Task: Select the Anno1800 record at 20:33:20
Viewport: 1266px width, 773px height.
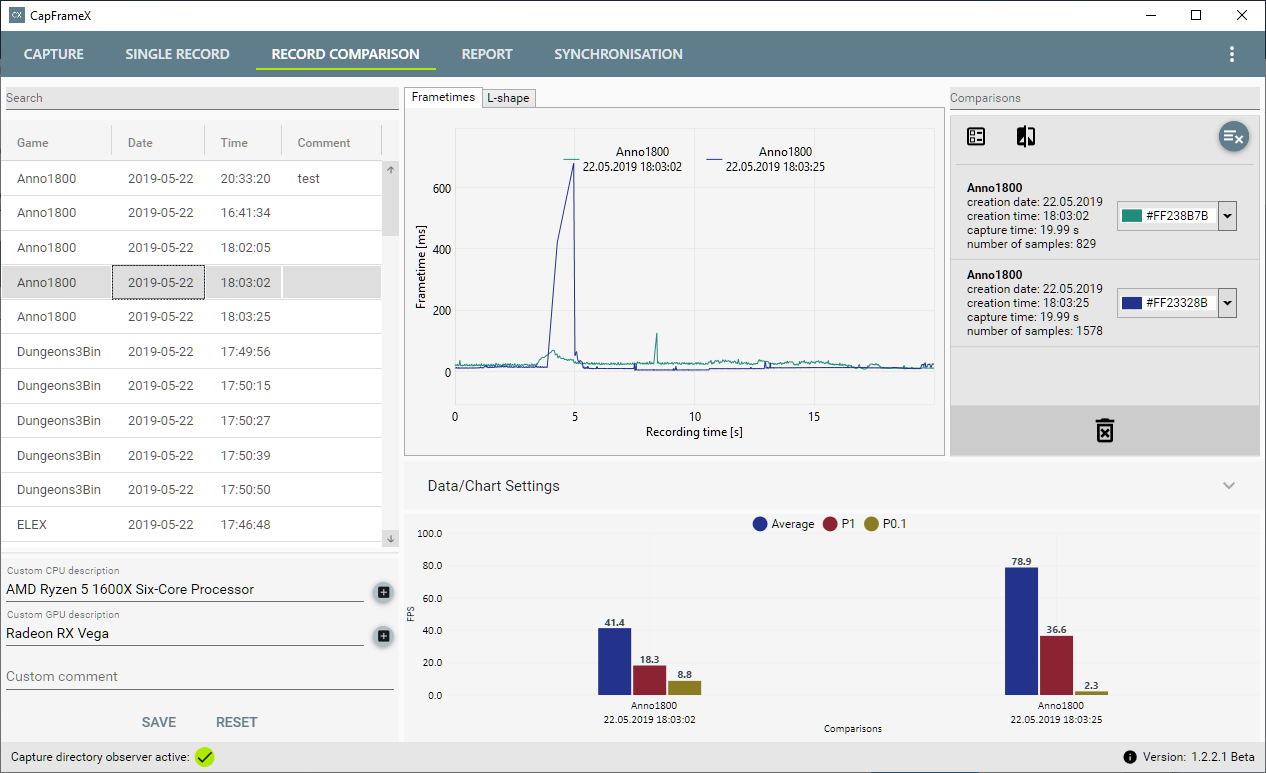Action: tap(191, 178)
